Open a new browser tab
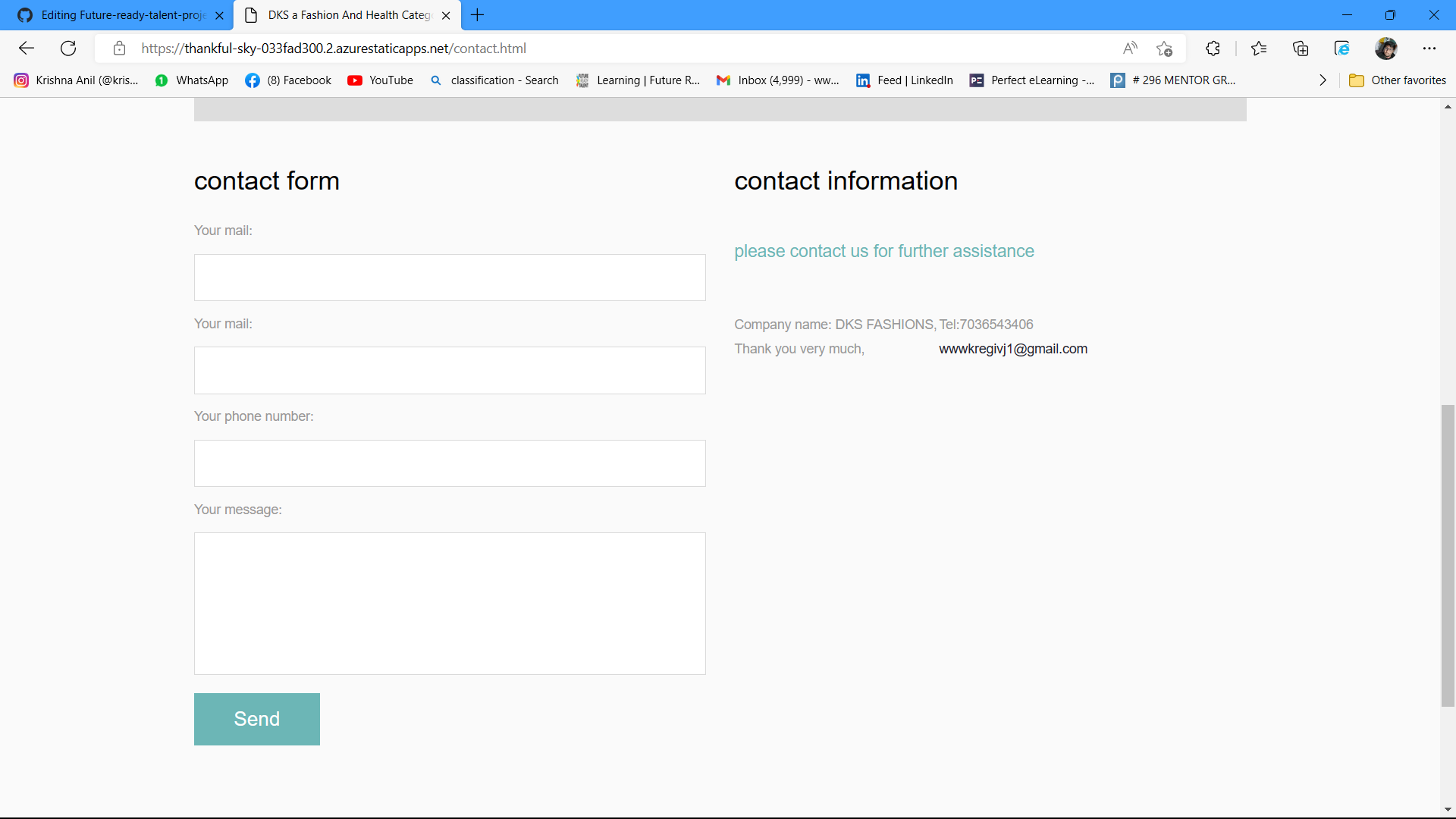 477,15
